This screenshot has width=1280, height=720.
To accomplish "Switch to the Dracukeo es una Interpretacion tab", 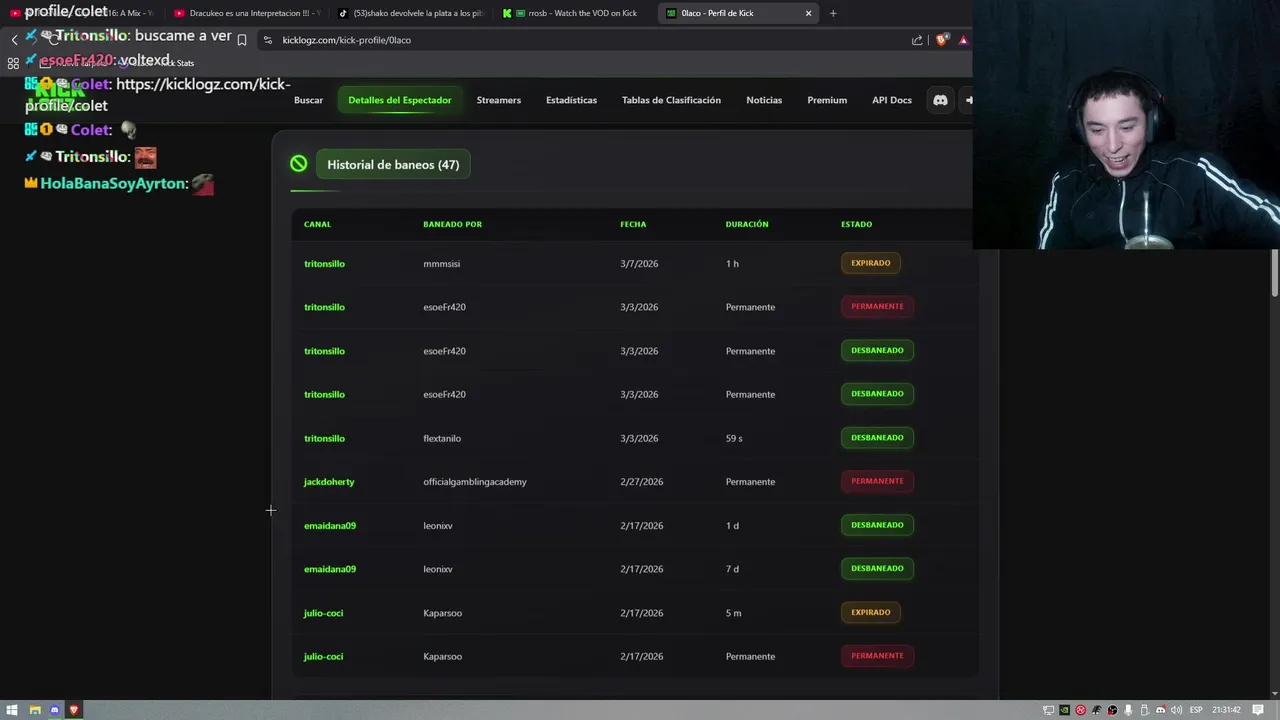I will 247,13.
